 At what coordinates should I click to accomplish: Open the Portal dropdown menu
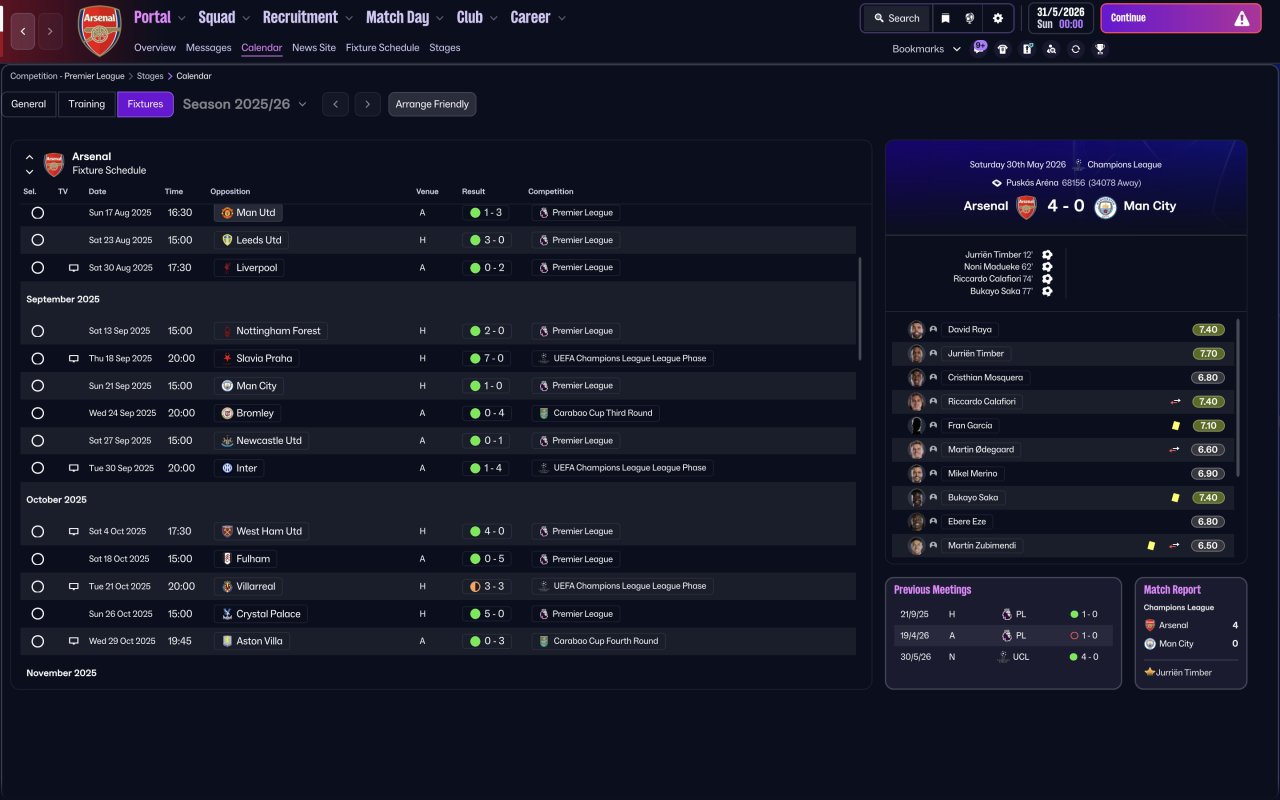(159, 18)
